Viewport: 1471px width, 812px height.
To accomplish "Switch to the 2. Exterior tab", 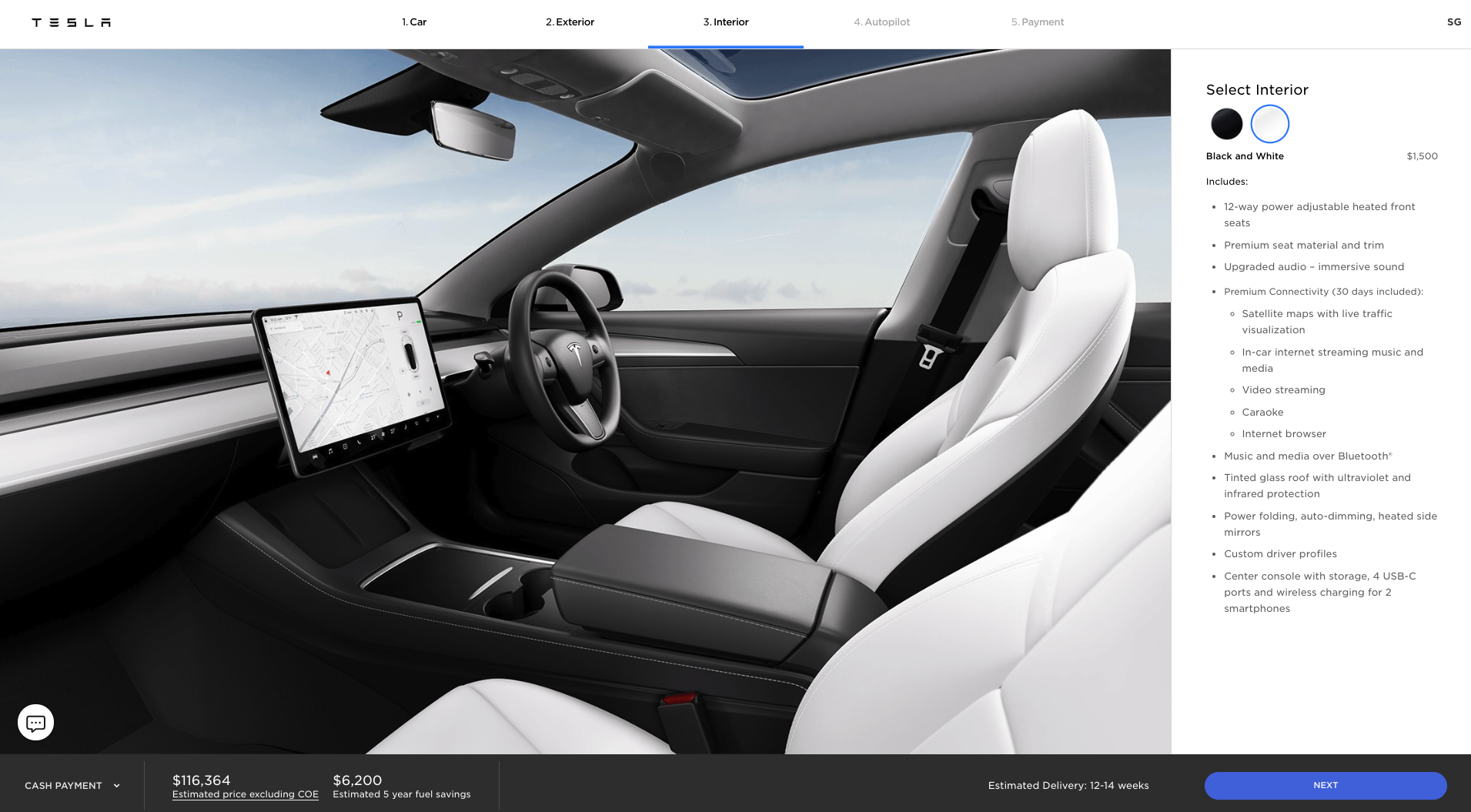I will coord(570,22).
